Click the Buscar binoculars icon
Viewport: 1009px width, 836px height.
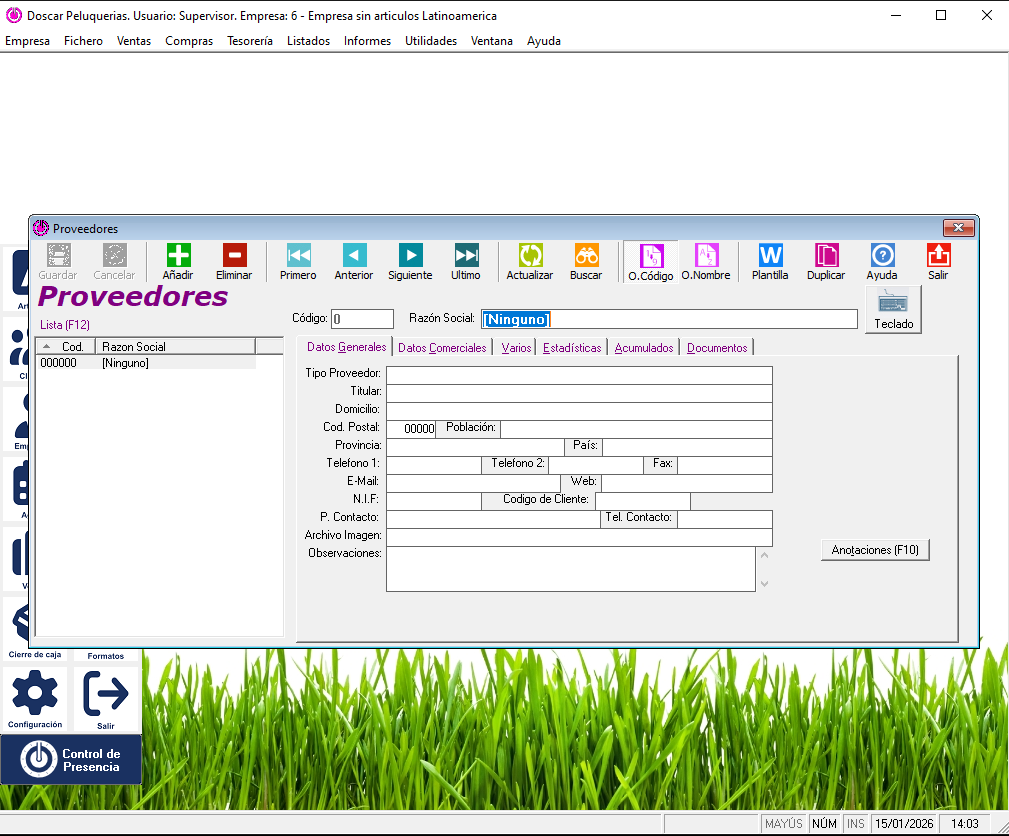(x=586, y=256)
